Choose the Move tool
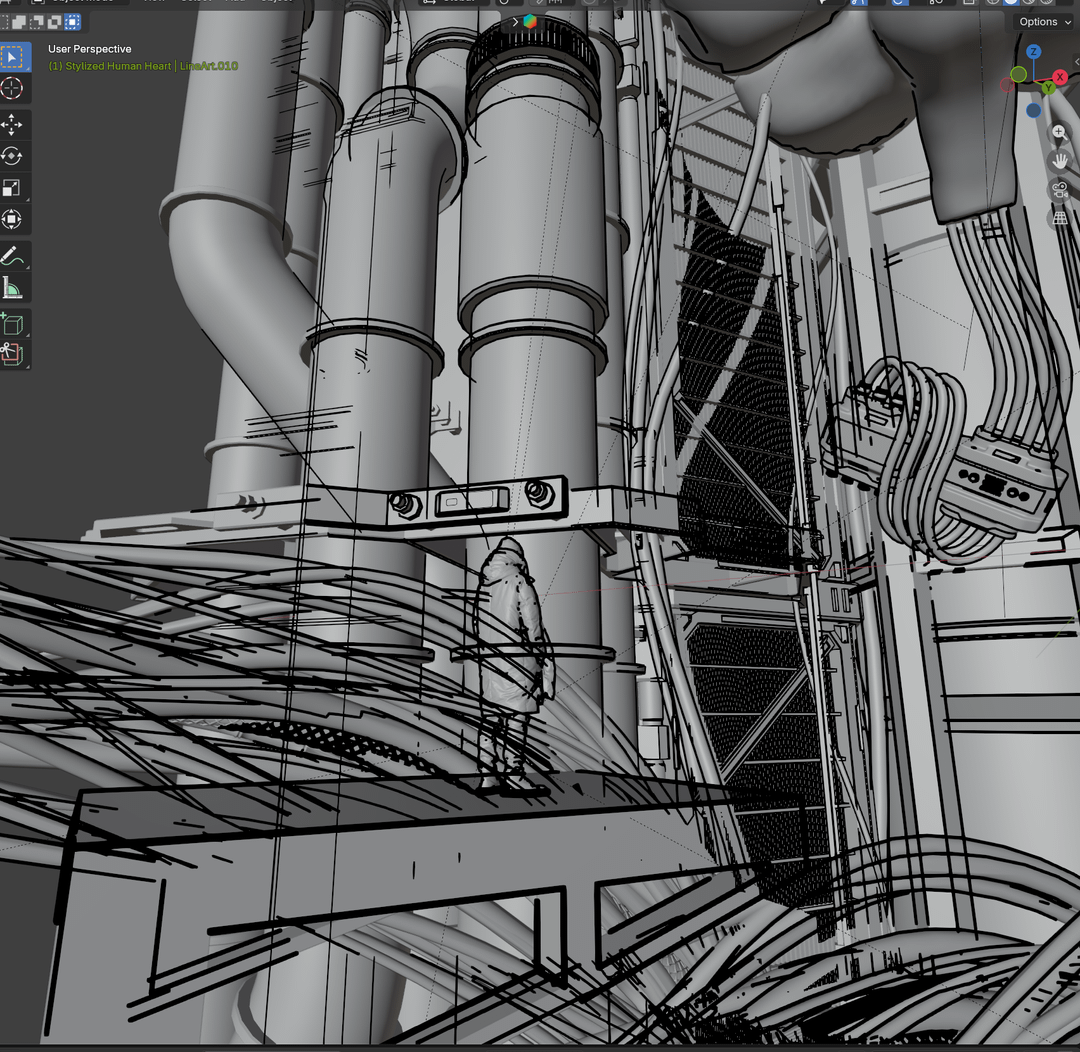The height and width of the screenshot is (1052, 1080). coord(13,125)
